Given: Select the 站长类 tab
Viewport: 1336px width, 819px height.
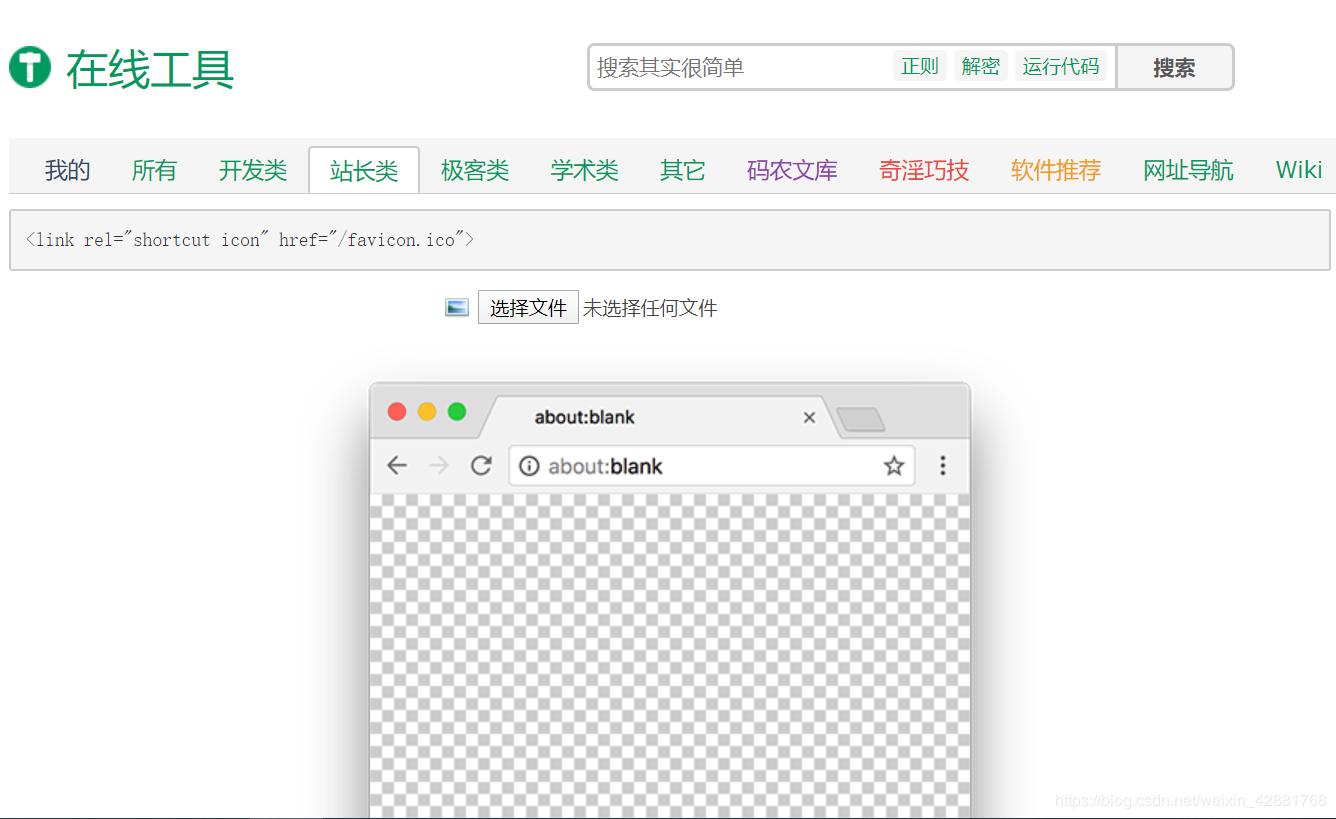Looking at the screenshot, I should point(364,170).
